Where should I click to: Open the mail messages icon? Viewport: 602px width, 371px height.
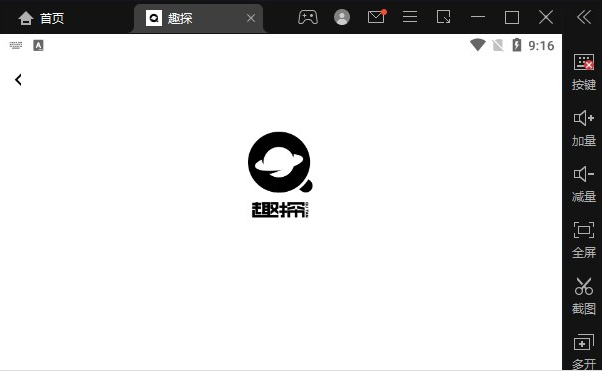377,17
